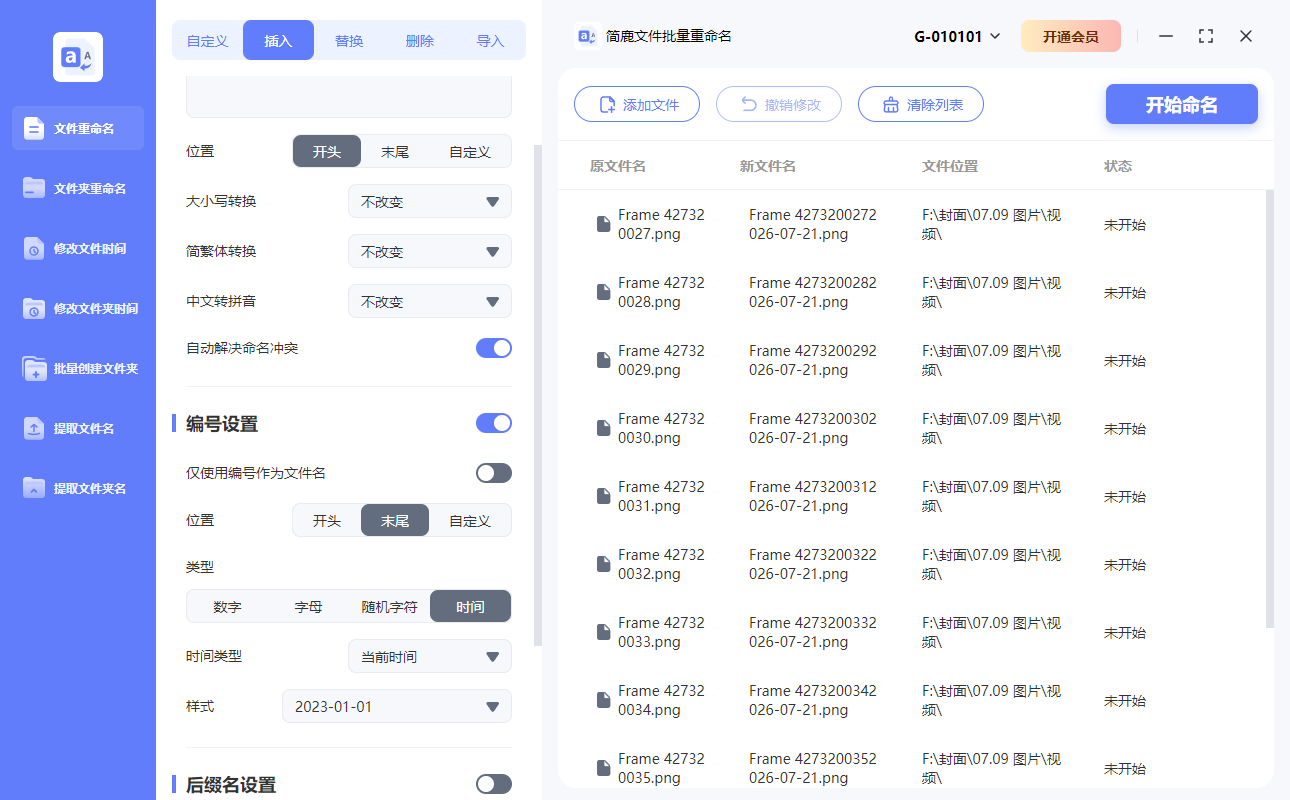Switch to the 自定义 tab

(x=208, y=41)
